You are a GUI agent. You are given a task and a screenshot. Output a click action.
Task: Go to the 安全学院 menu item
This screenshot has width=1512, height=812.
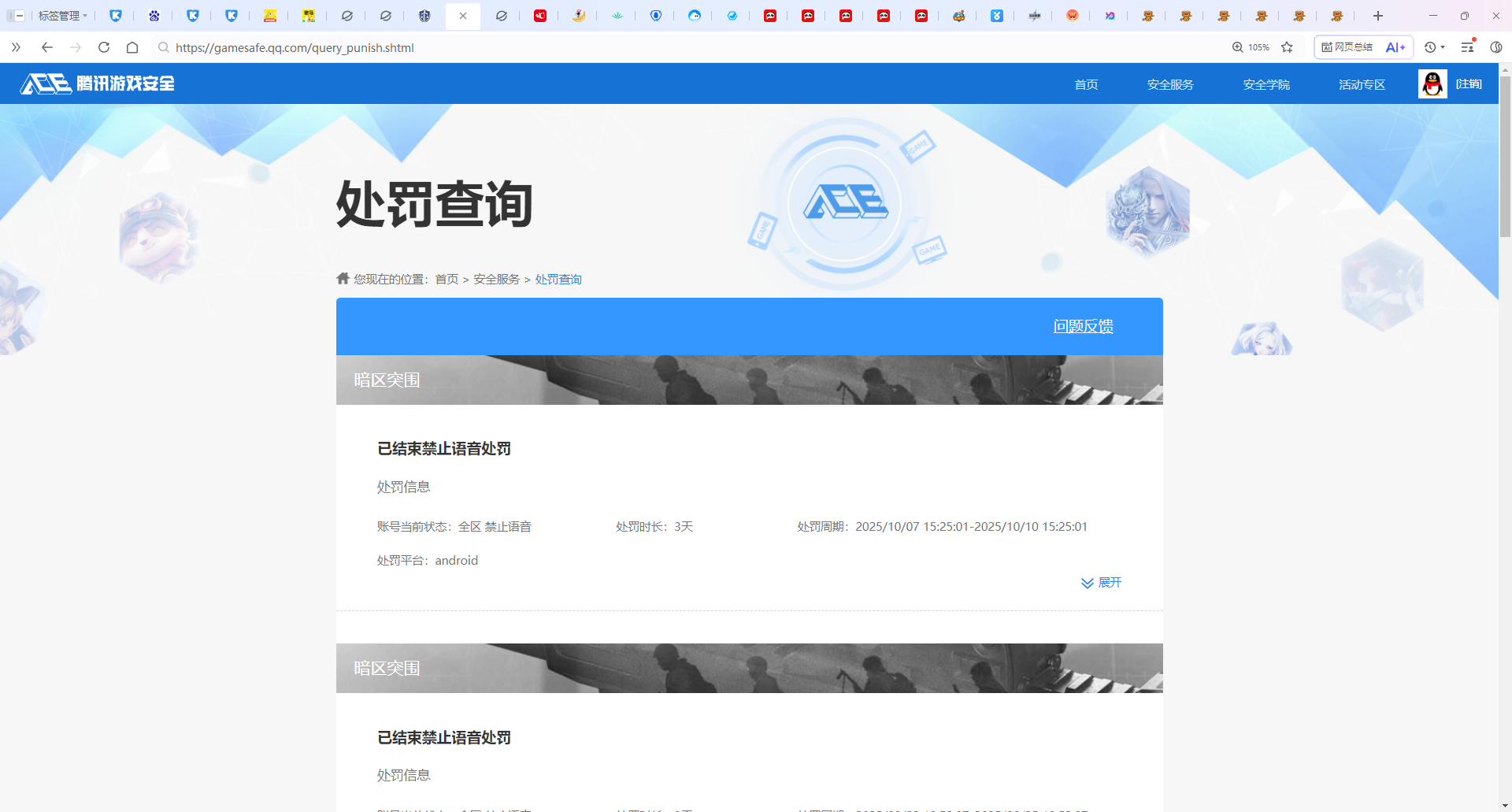[1266, 84]
